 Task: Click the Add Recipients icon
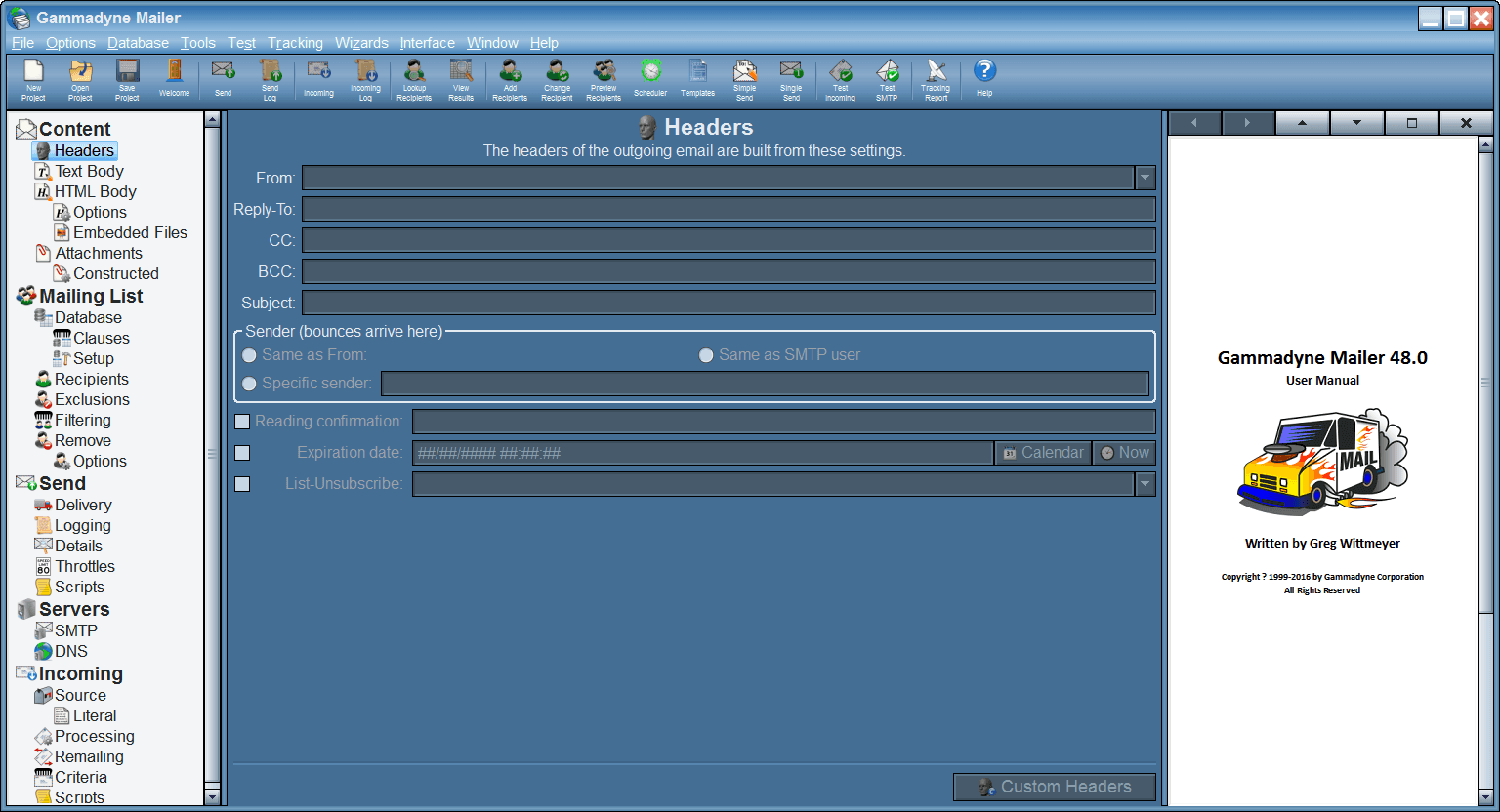pyautogui.click(x=510, y=80)
